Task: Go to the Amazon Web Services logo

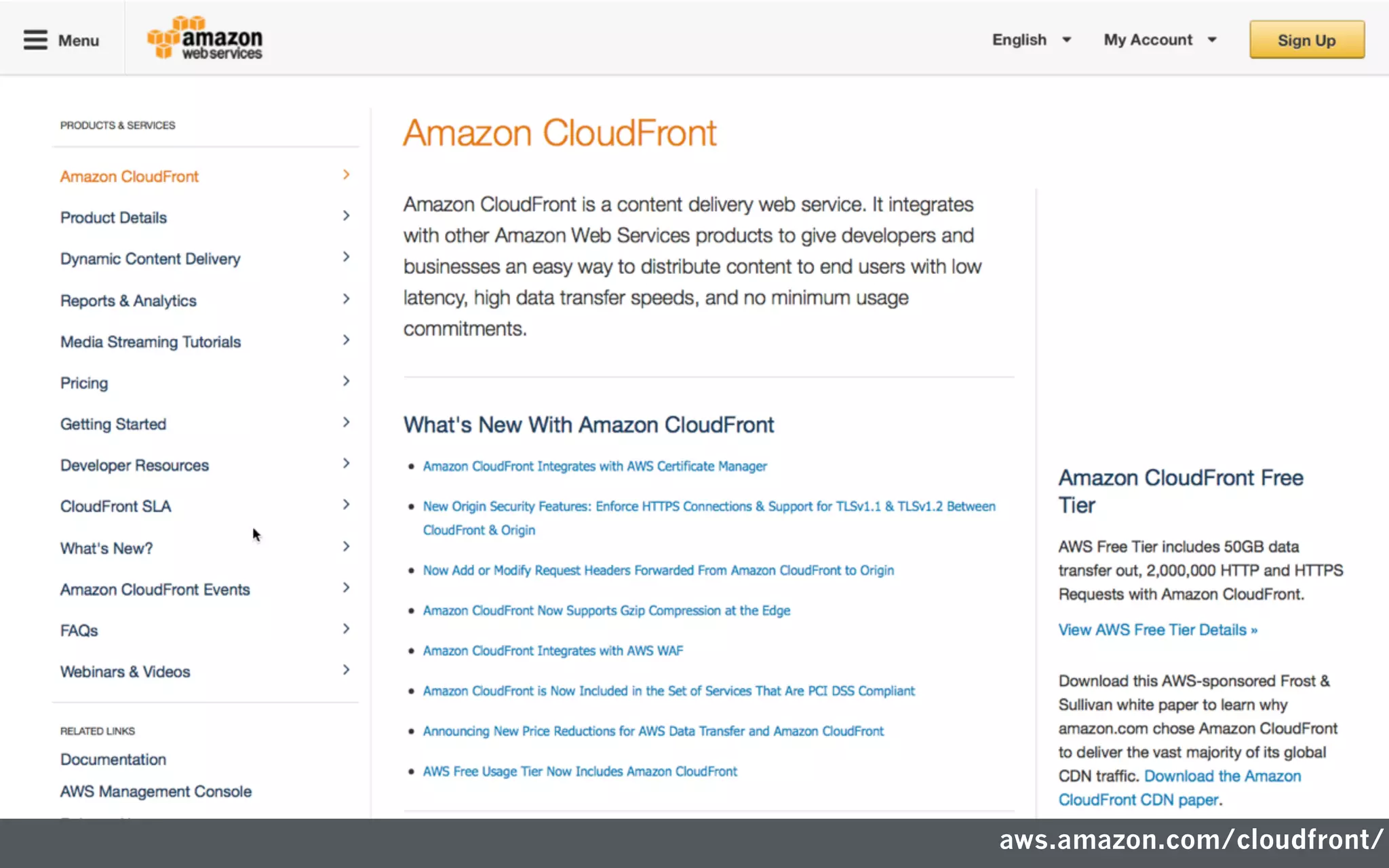Action: (x=205, y=38)
